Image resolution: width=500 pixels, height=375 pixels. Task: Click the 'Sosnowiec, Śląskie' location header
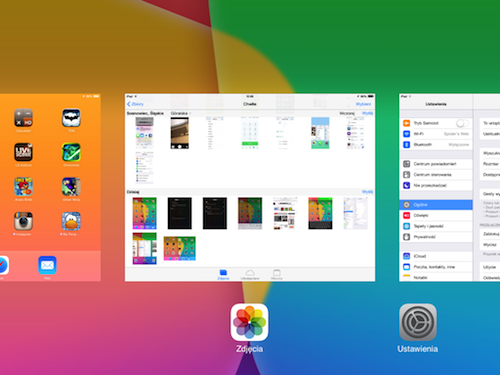click(x=145, y=113)
